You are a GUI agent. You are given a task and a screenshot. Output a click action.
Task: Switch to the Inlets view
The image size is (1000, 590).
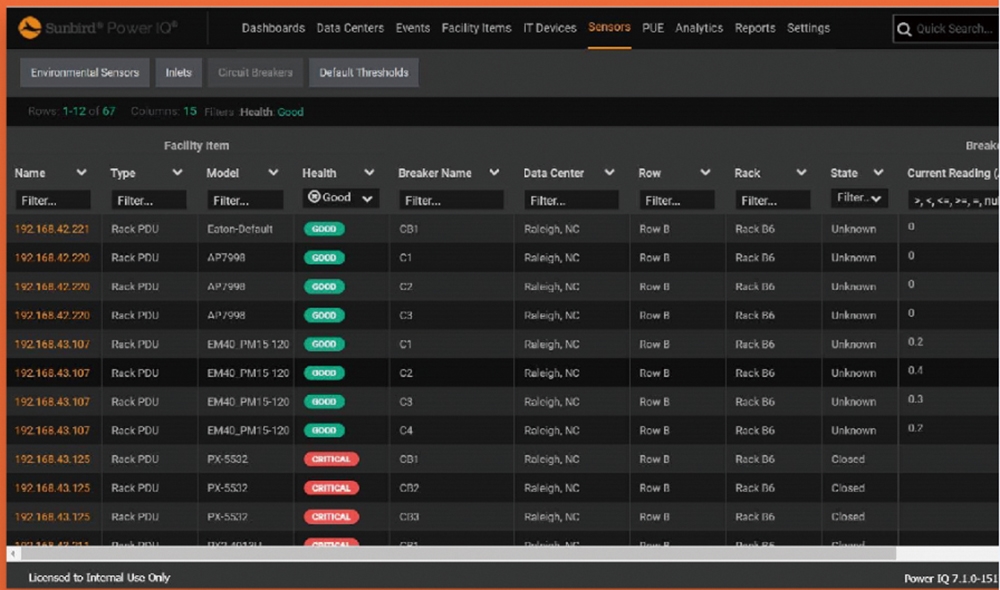coord(179,73)
